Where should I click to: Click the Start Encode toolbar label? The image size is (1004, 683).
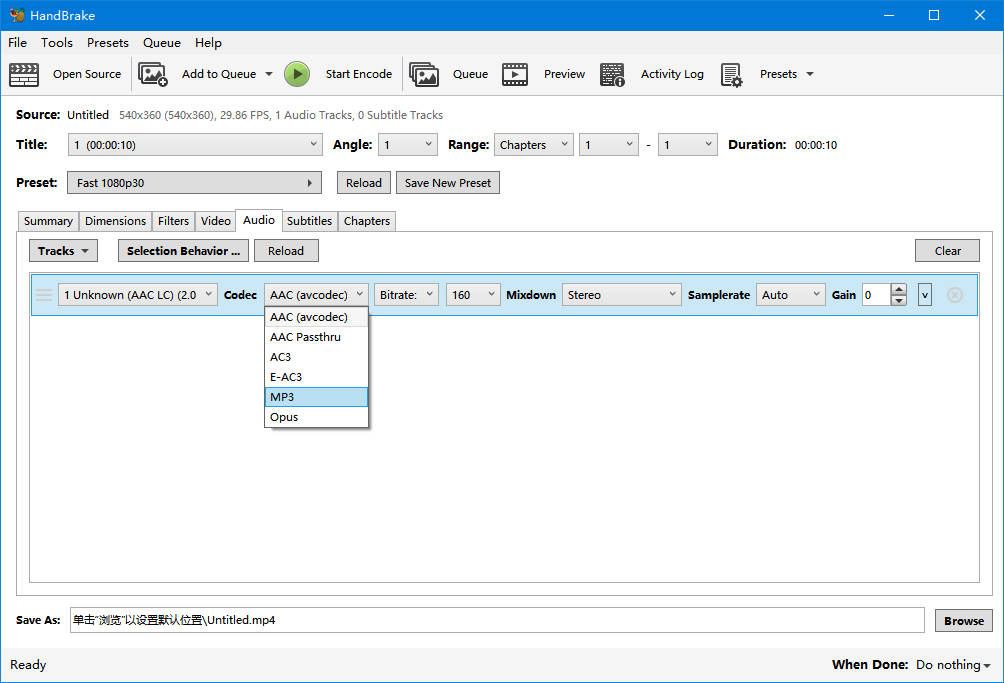coord(359,74)
